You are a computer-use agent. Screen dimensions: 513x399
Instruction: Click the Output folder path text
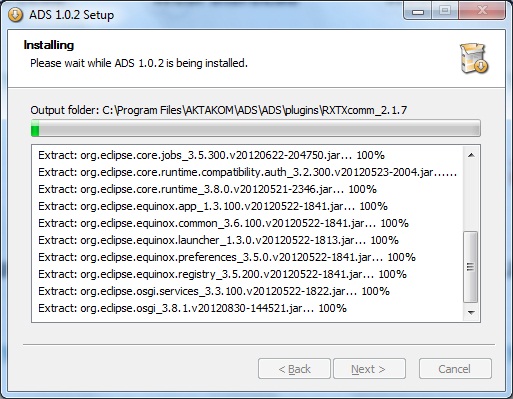pyautogui.click(x=219, y=110)
